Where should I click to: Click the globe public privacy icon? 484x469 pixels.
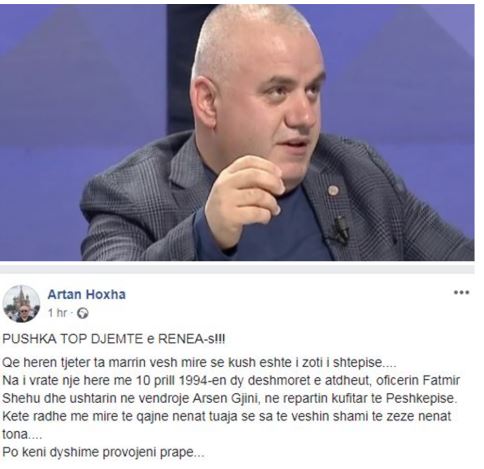coord(82,313)
